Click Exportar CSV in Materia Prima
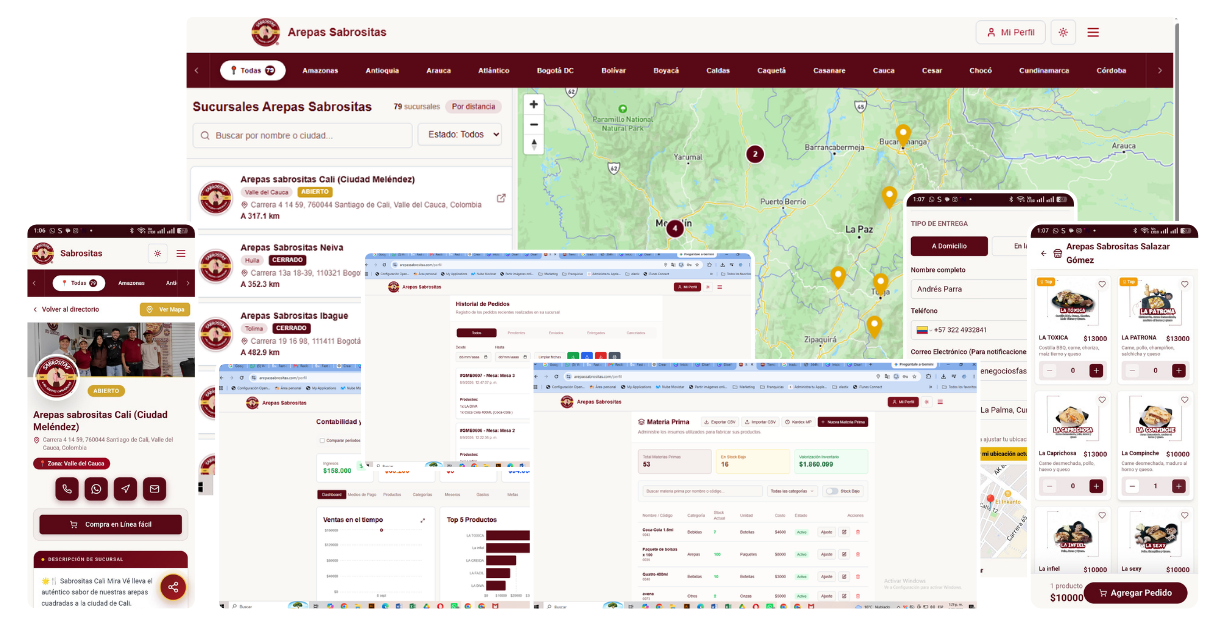 pos(719,422)
